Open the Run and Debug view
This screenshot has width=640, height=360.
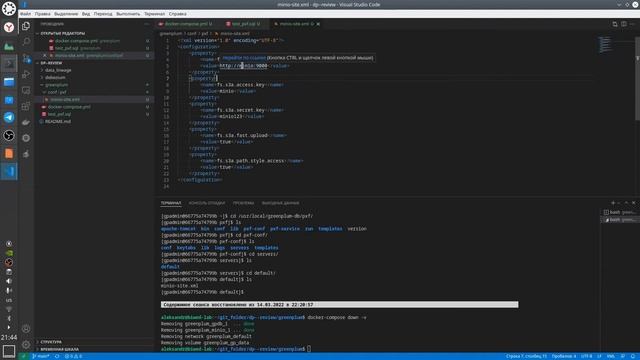(26, 74)
